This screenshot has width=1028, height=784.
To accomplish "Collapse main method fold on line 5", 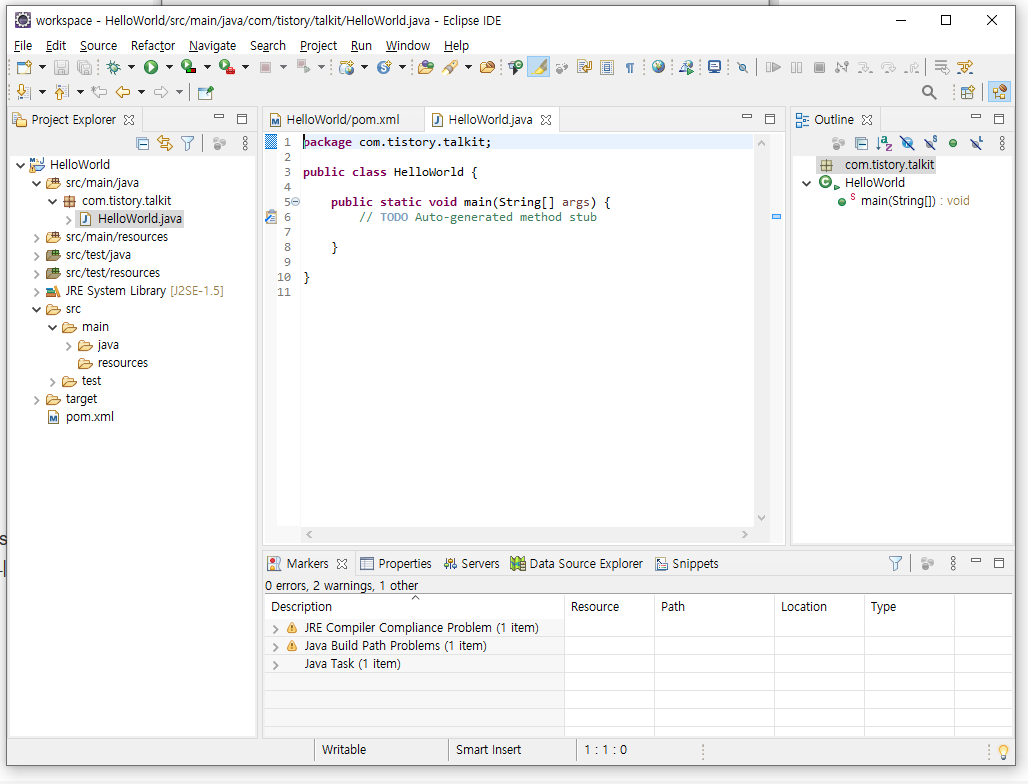I will point(296,202).
